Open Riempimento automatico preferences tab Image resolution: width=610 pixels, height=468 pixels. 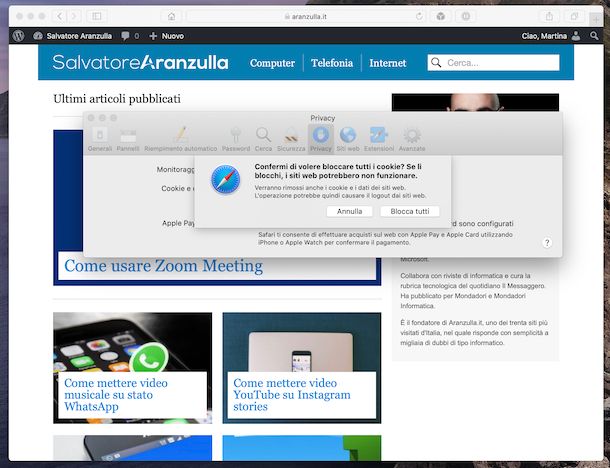tap(181, 139)
